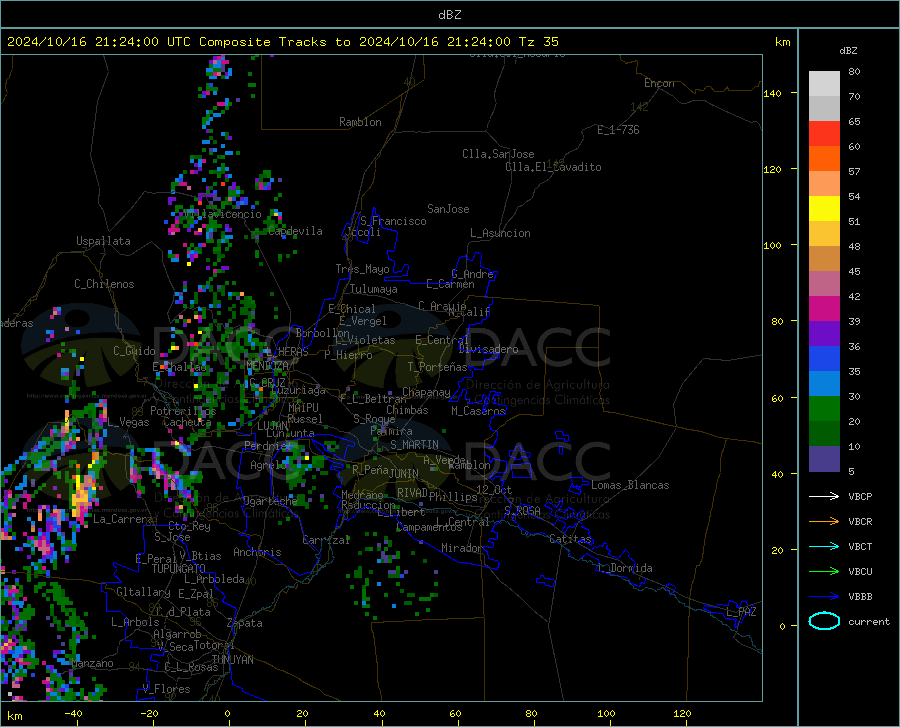Click the 'Encon' map label

pyautogui.click(x=659, y=83)
